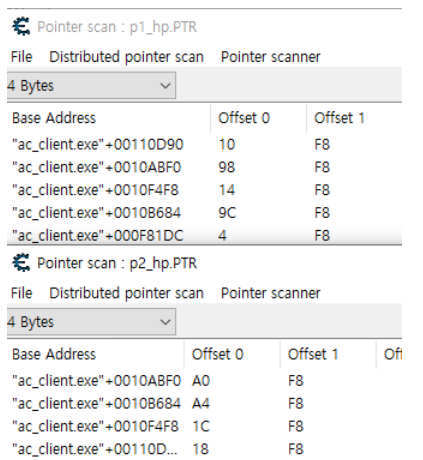423x460 pixels.
Task: Click the Cheat Engine icon of p2_hp.PTR window
Action: pos(21,263)
